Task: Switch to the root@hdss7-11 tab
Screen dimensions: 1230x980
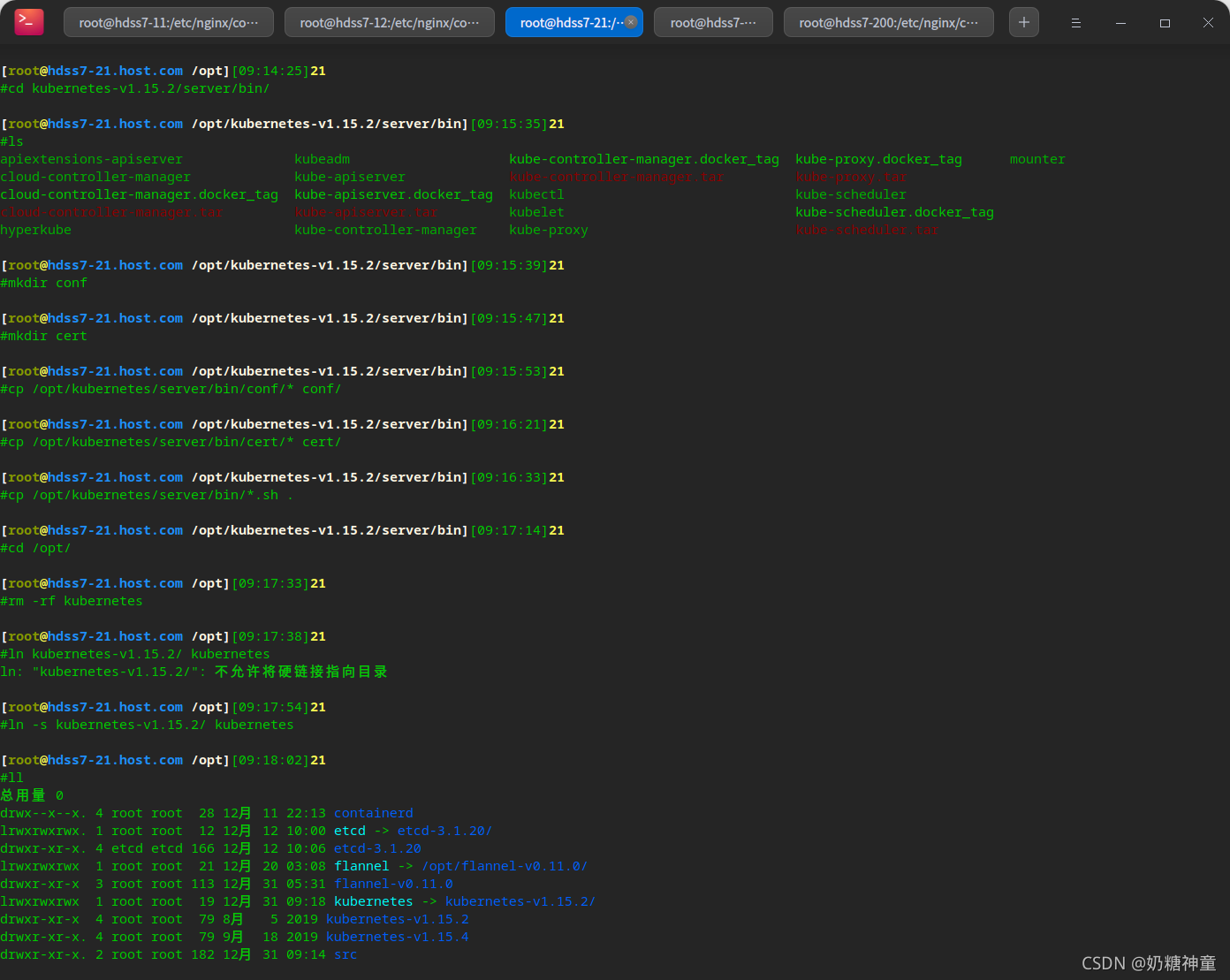Action: pyautogui.click(x=169, y=22)
